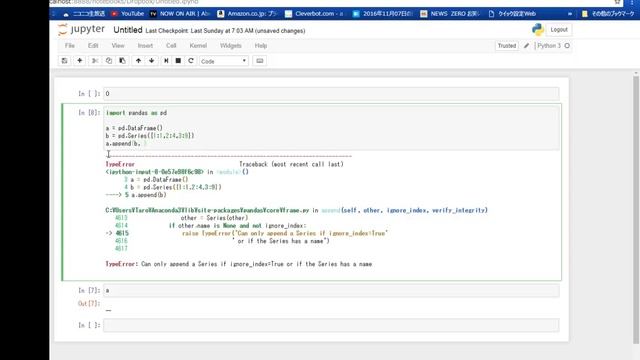Move selected cell up arrow

click(138, 61)
